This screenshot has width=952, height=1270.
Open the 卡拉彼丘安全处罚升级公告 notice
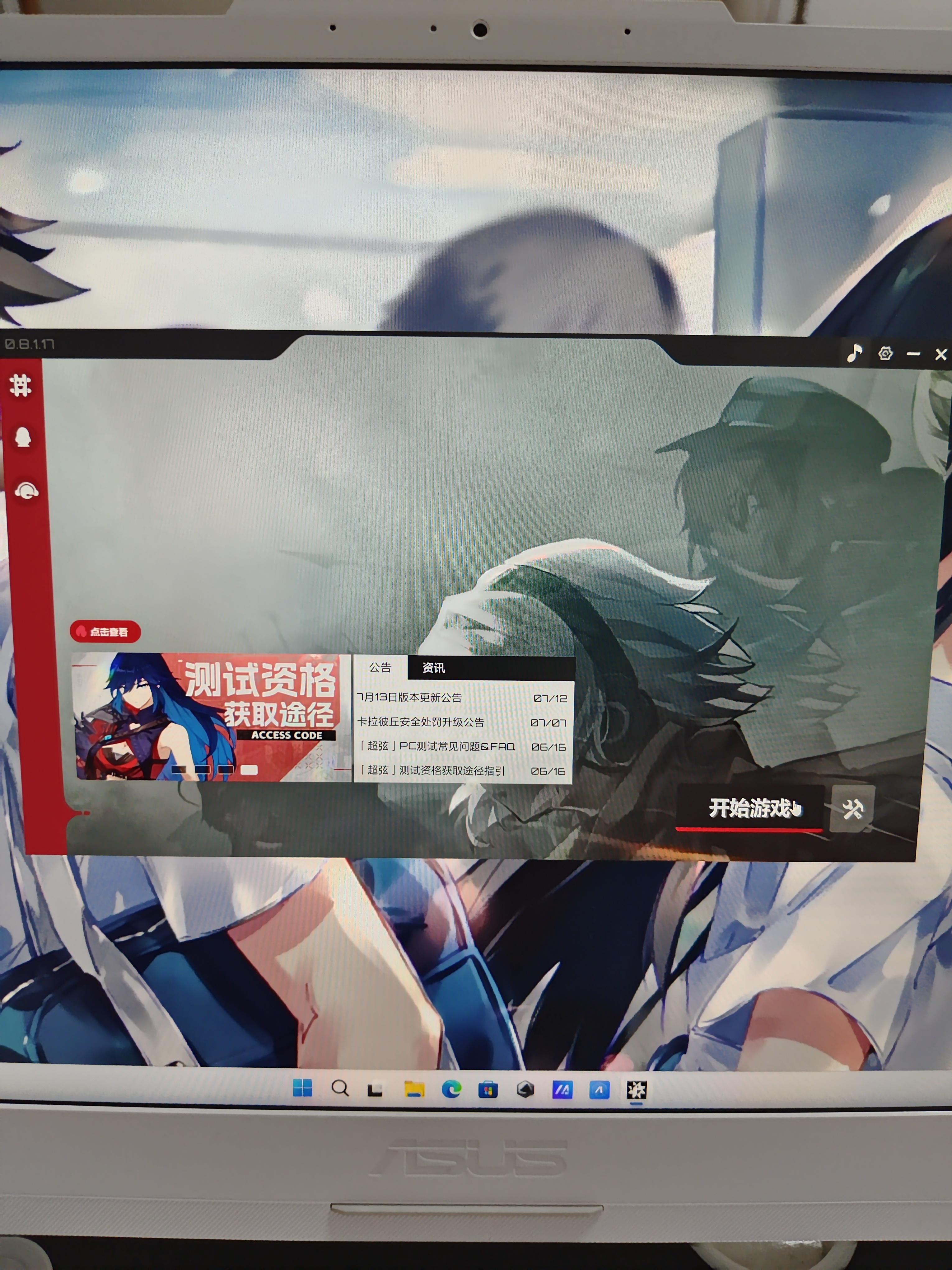point(421,722)
